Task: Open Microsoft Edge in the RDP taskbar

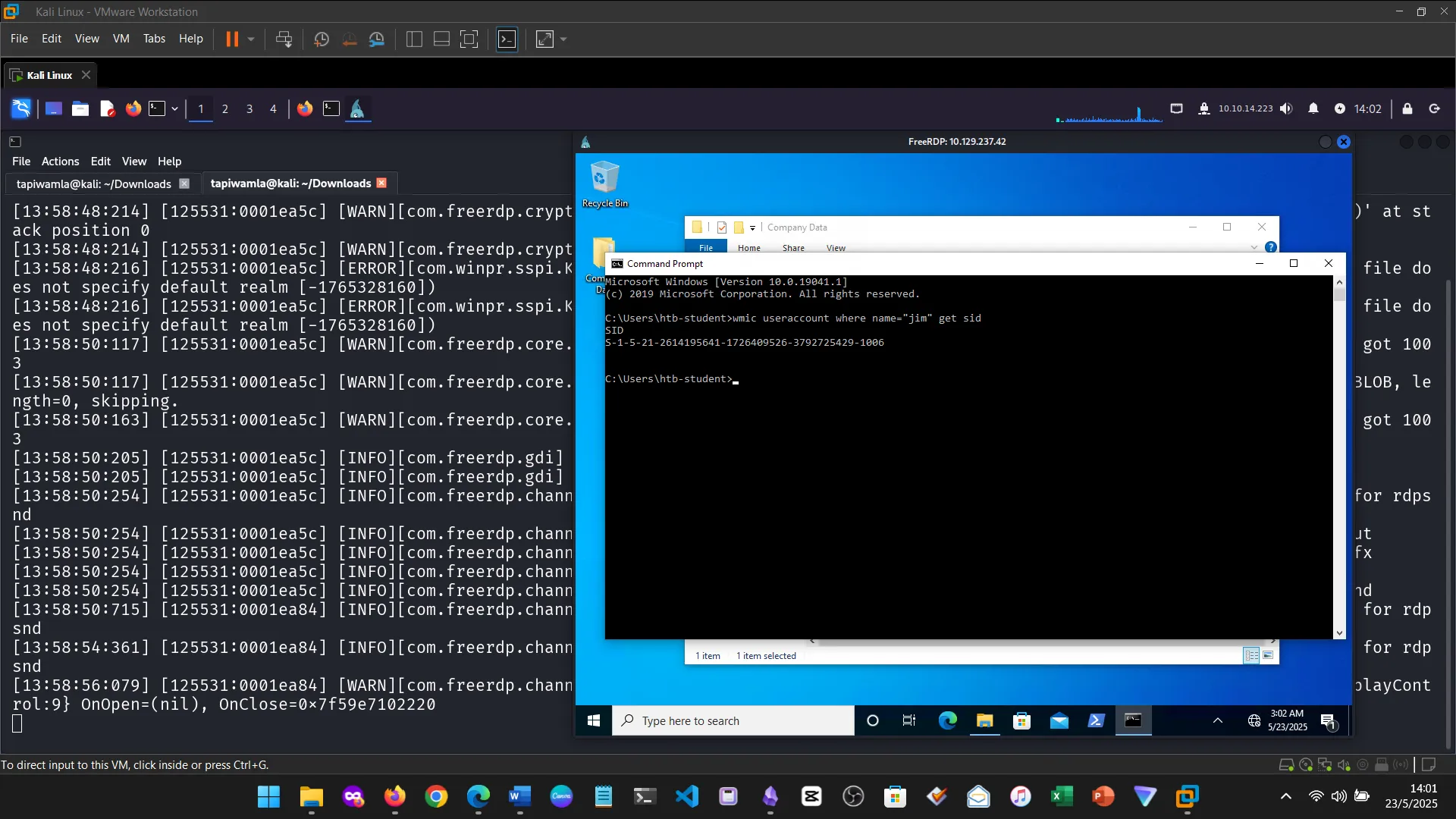Action: click(x=947, y=721)
